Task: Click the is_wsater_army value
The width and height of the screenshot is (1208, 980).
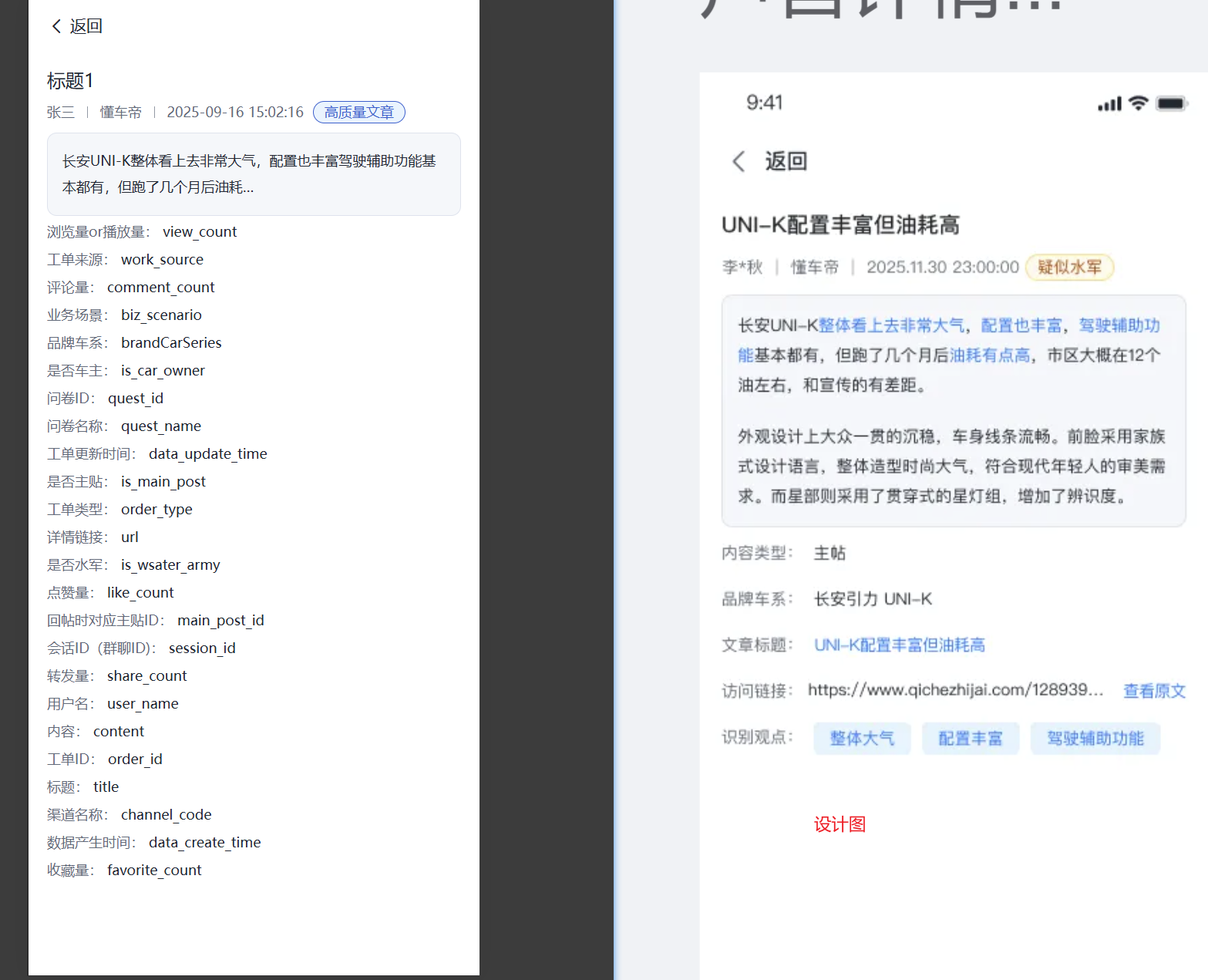Action: tap(170, 565)
